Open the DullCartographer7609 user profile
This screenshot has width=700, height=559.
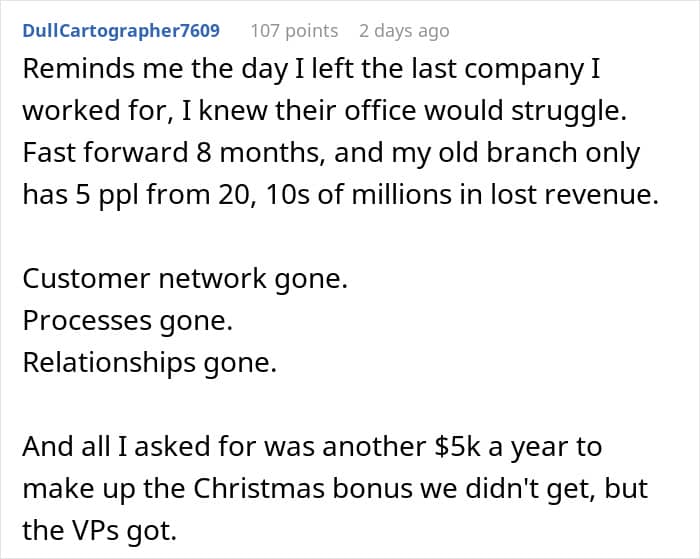click(120, 30)
